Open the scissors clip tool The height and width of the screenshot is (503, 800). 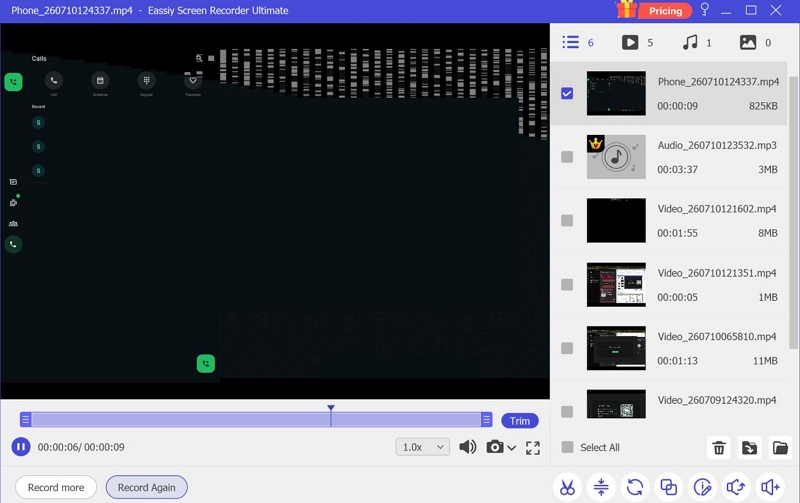(x=567, y=487)
